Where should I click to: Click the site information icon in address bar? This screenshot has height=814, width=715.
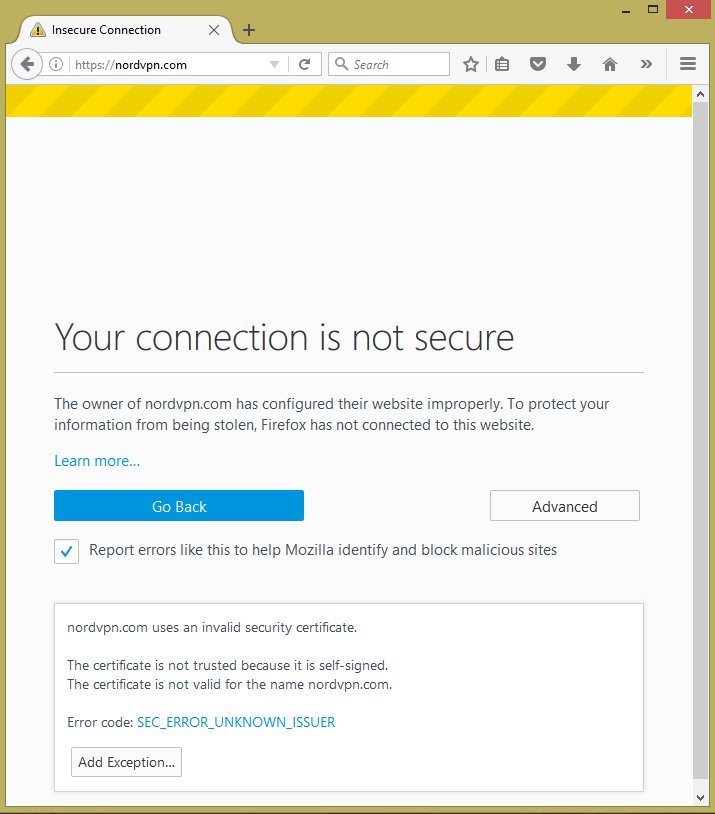[56, 64]
